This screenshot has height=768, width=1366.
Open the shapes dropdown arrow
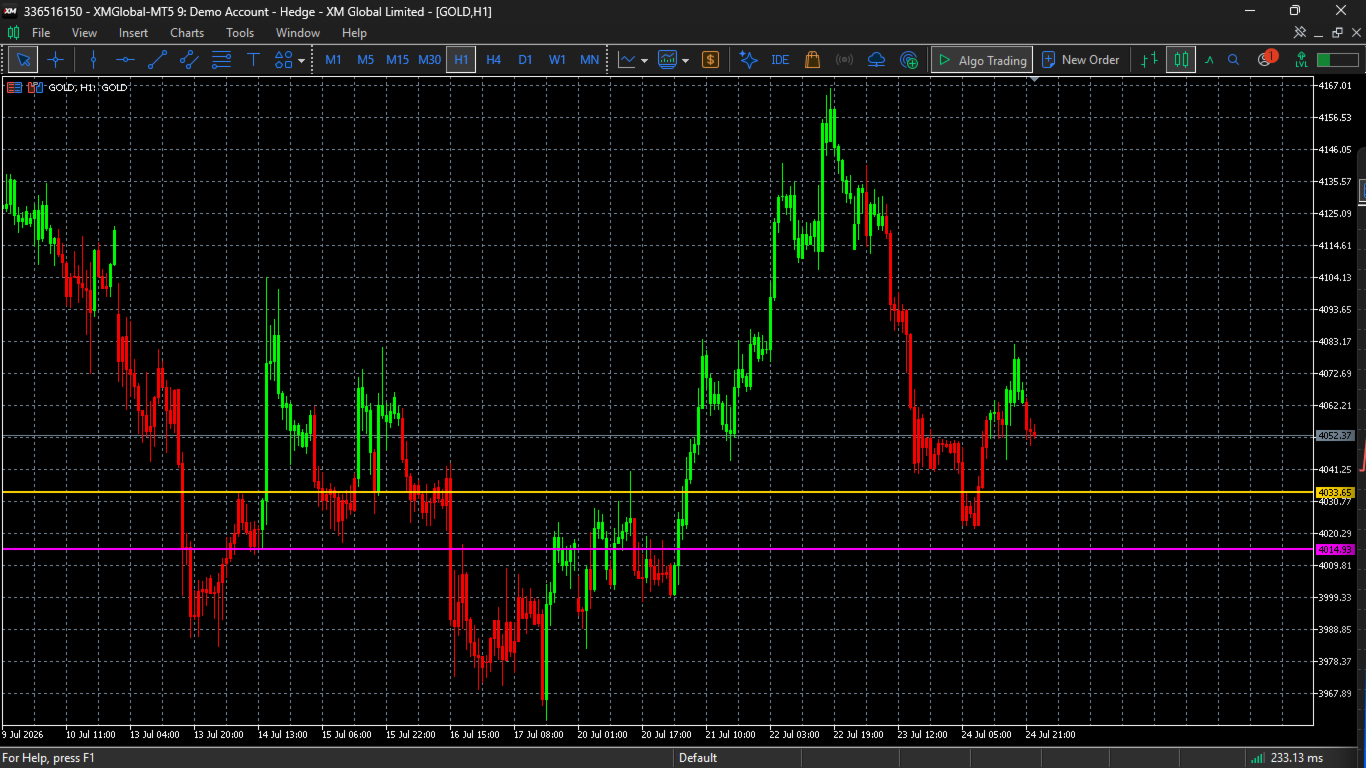click(302, 60)
